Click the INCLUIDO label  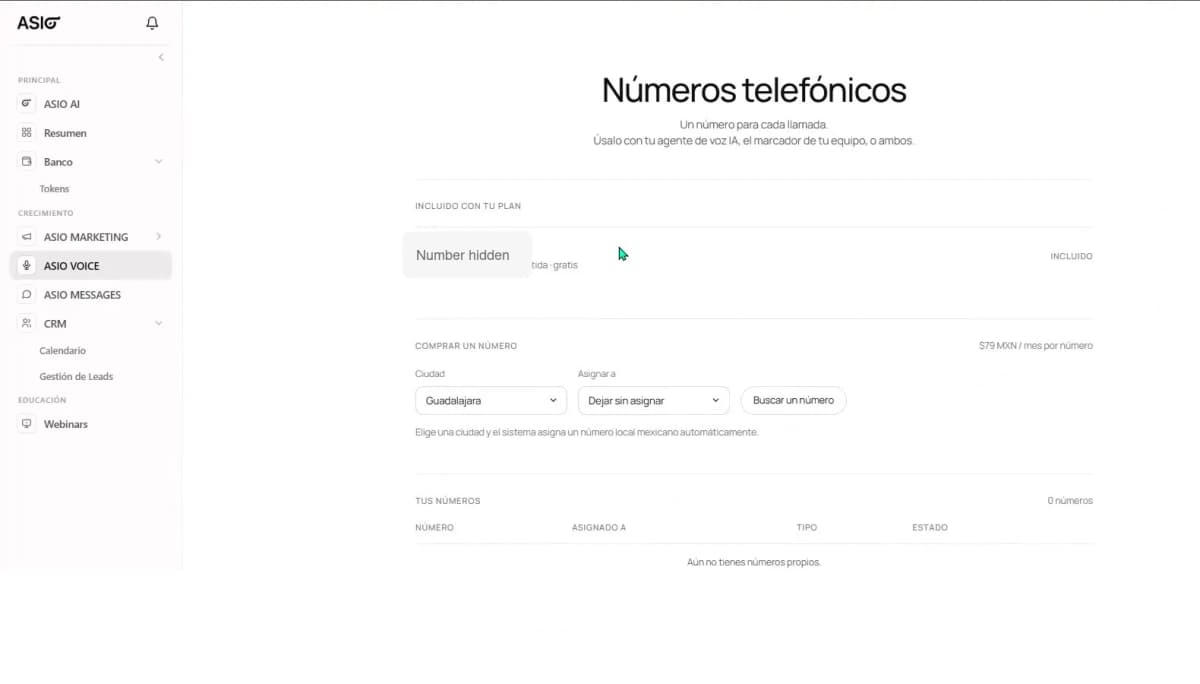[1071, 257]
